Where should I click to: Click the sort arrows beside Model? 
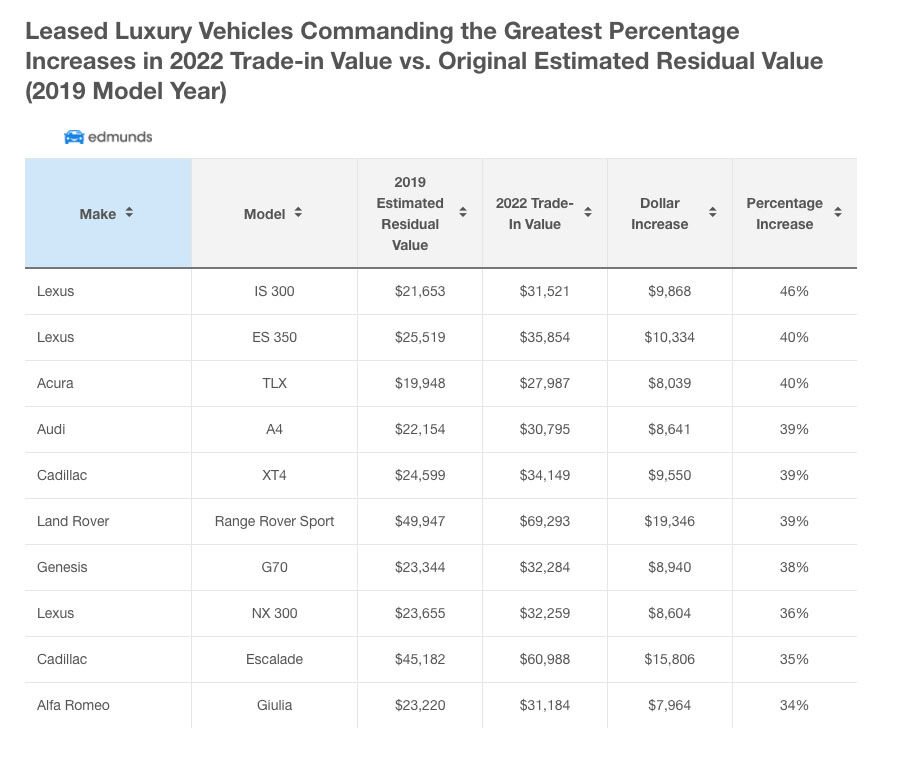pyautogui.click(x=298, y=213)
